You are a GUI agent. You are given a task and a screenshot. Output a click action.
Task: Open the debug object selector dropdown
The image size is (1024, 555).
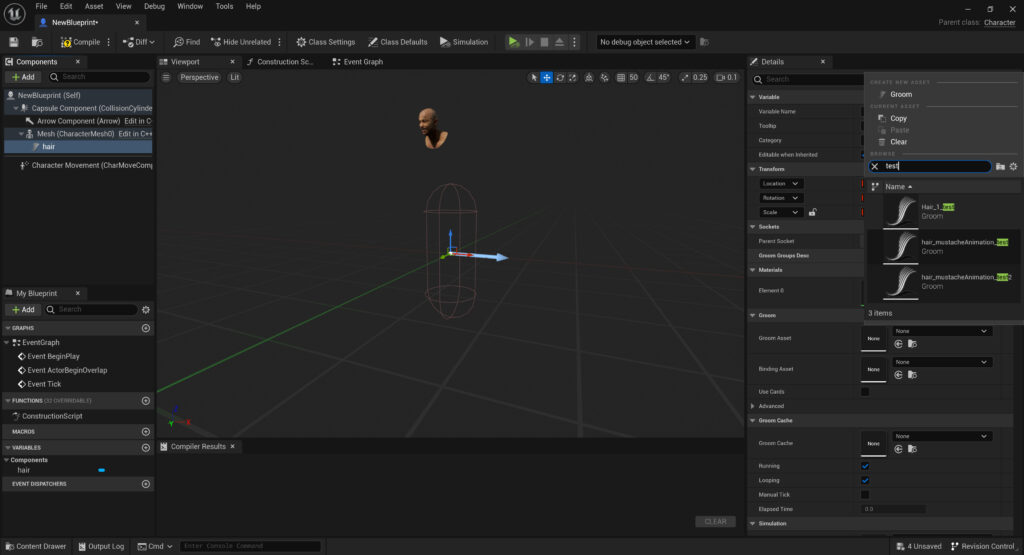(x=645, y=42)
